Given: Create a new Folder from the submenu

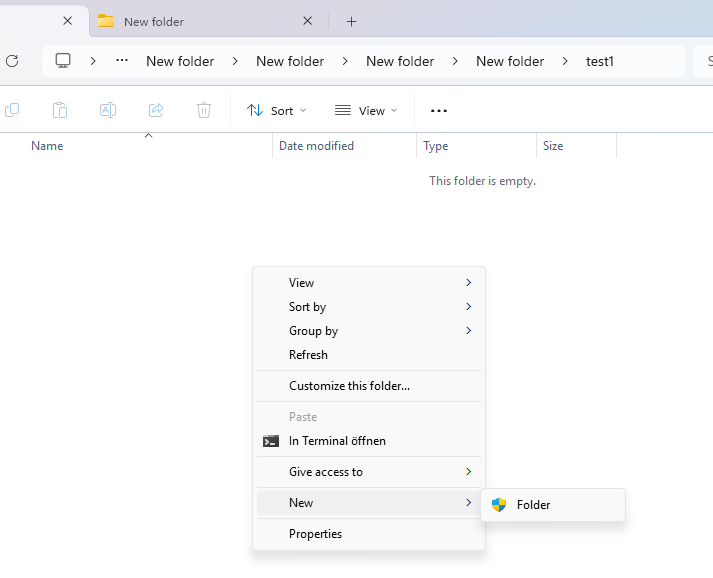Looking at the screenshot, I should tap(553, 505).
